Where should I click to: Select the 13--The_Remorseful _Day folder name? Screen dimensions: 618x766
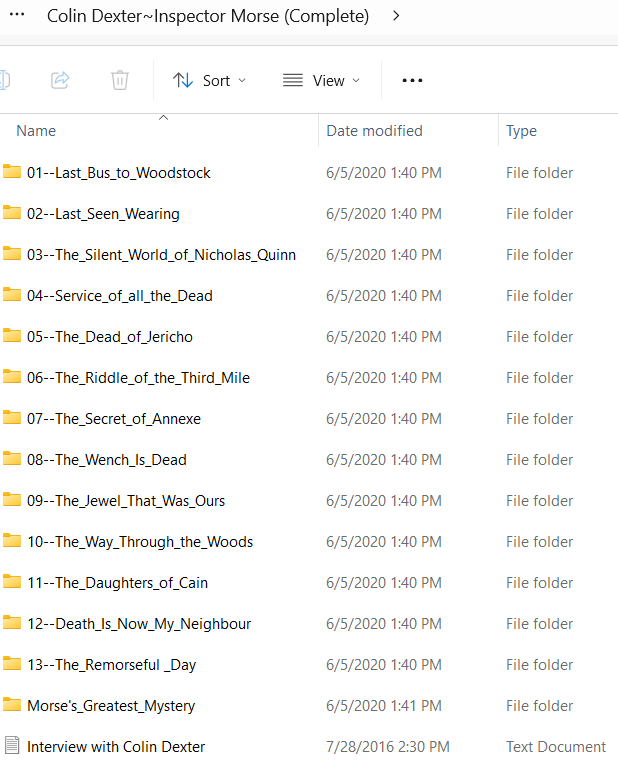112,665
